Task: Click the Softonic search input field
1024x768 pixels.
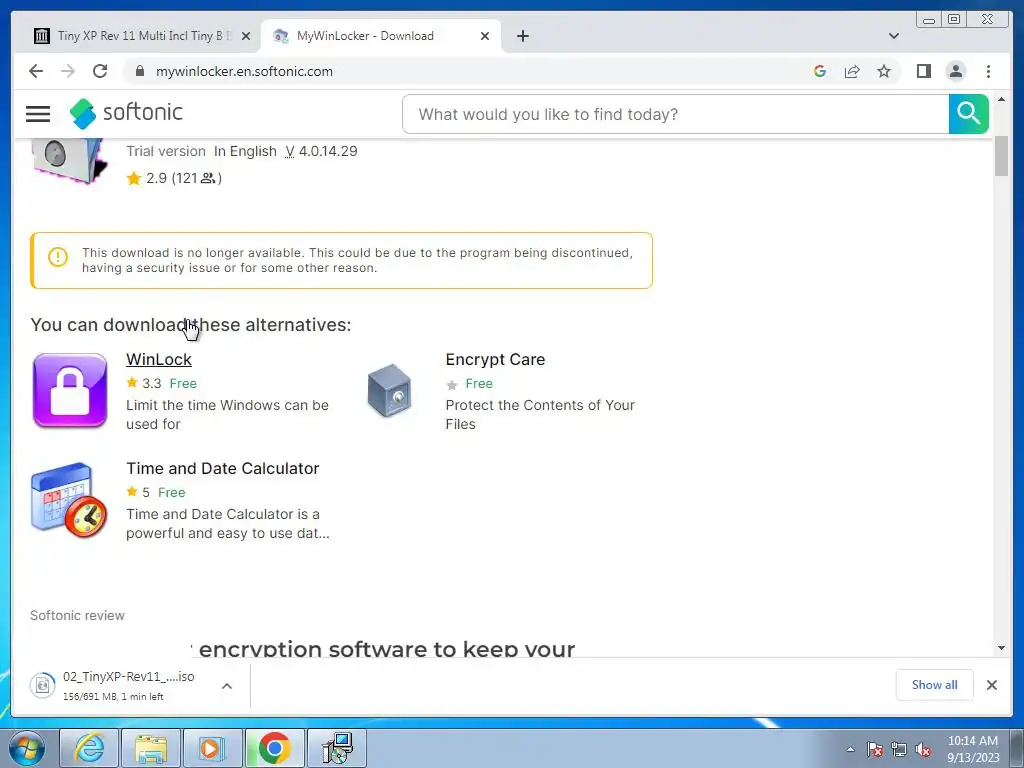Action: (x=676, y=114)
